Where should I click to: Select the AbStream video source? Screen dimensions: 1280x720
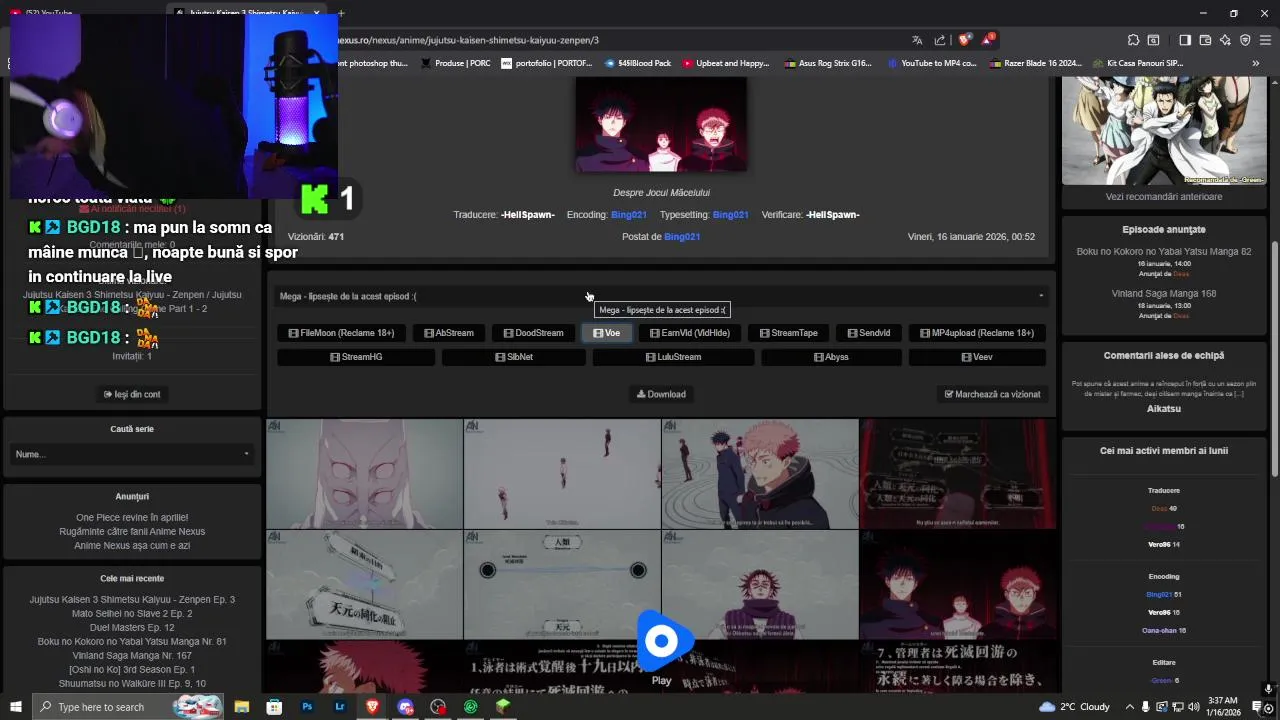(449, 333)
